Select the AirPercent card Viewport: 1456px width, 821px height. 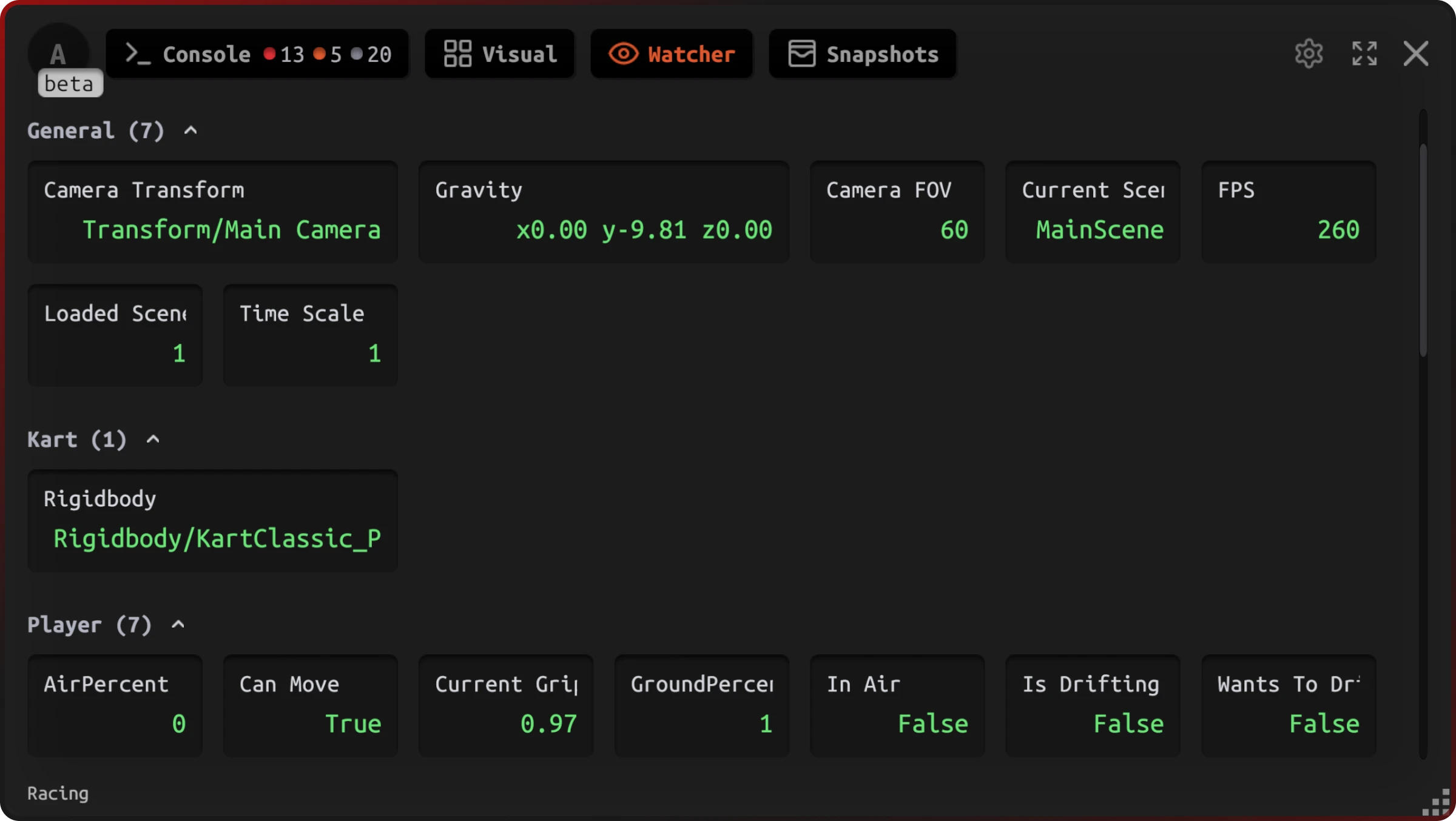115,705
